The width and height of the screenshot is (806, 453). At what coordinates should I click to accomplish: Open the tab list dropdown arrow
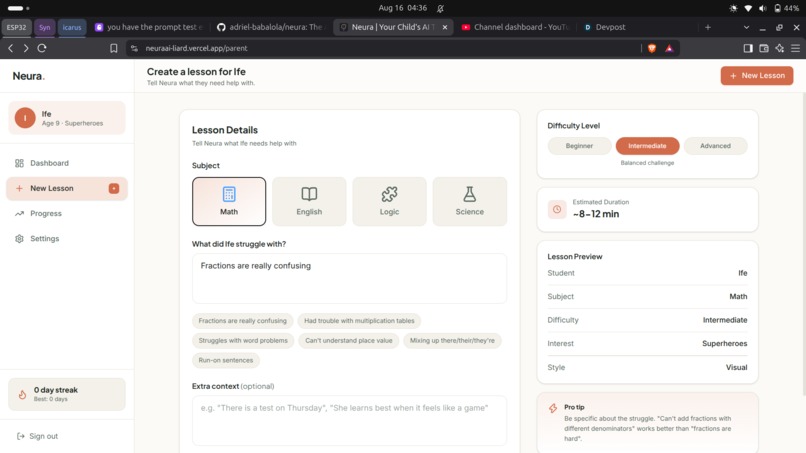pyautogui.click(x=746, y=27)
